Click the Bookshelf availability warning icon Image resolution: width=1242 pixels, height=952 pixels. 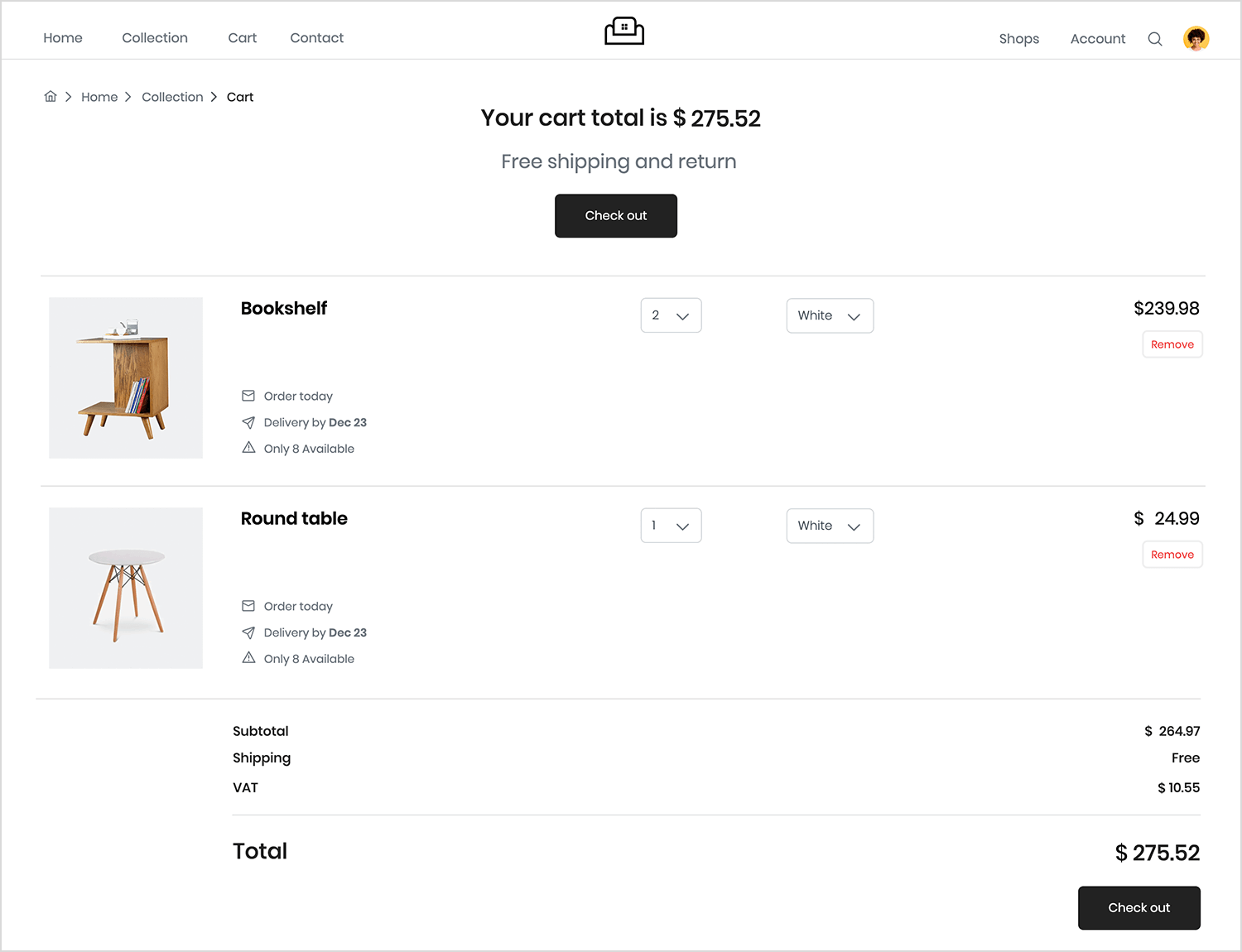(x=248, y=448)
